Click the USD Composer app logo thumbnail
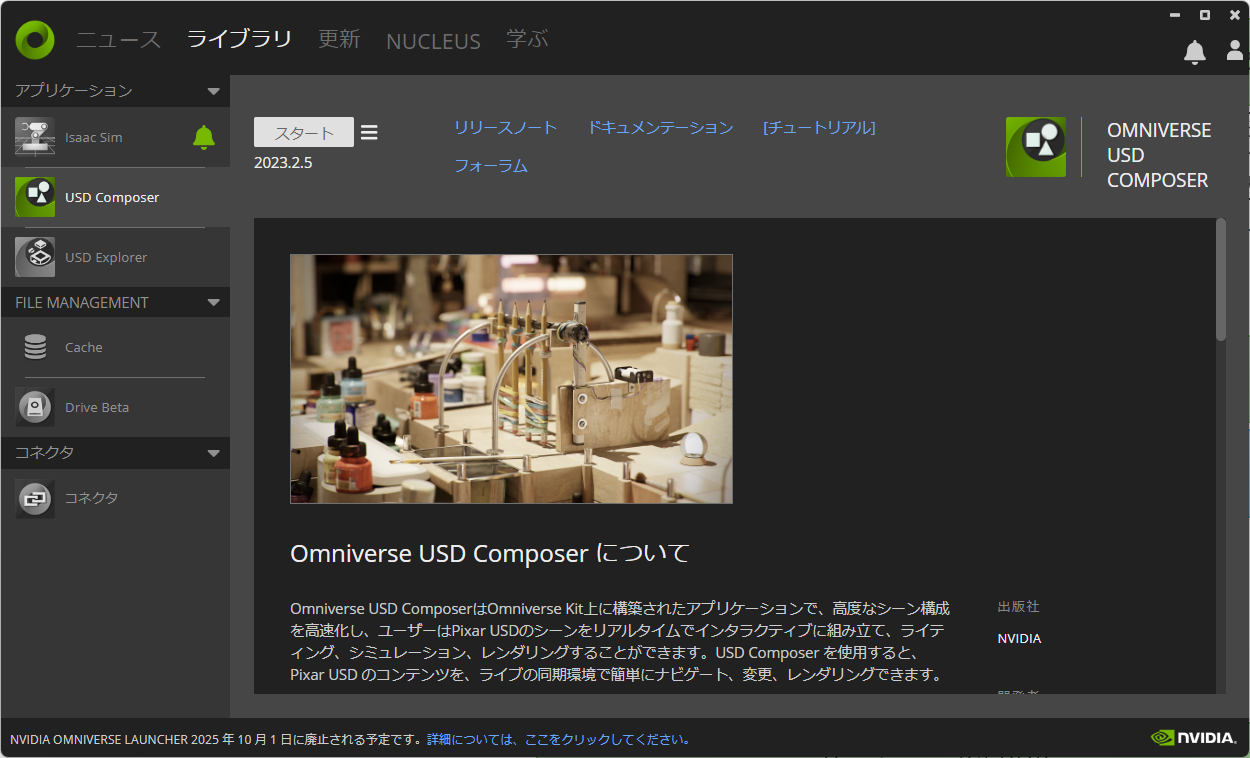The height and width of the screenshot is (758, 1250). point(1036,146)
